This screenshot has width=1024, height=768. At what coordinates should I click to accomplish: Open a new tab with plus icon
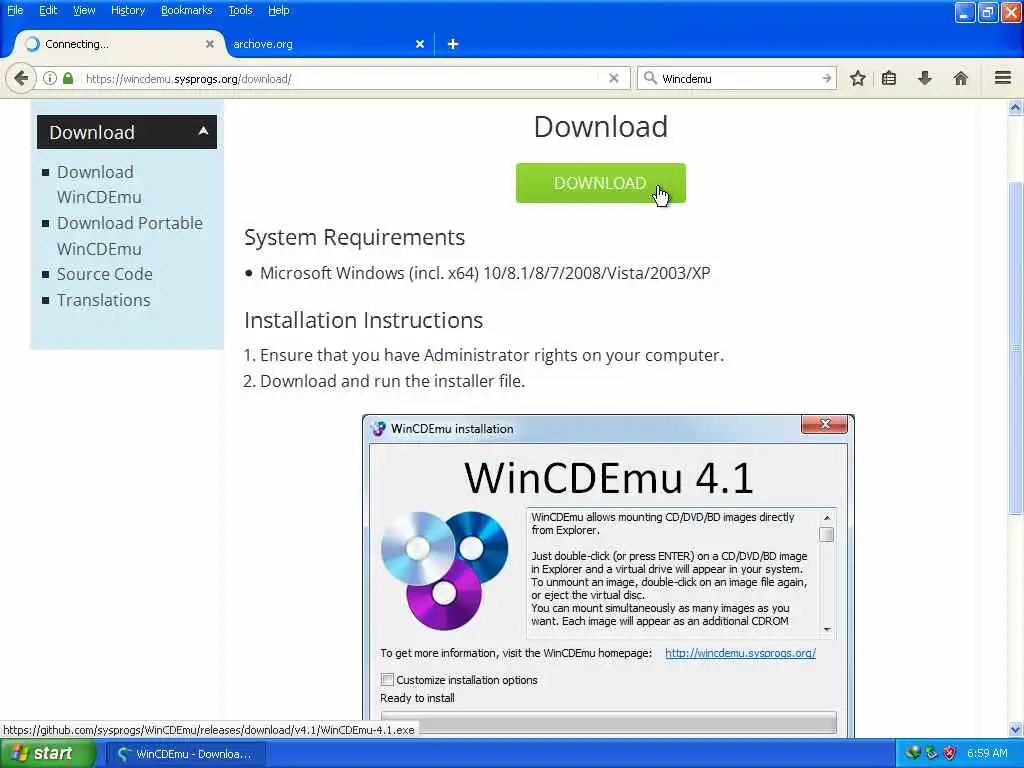click(x=453, y=44)
